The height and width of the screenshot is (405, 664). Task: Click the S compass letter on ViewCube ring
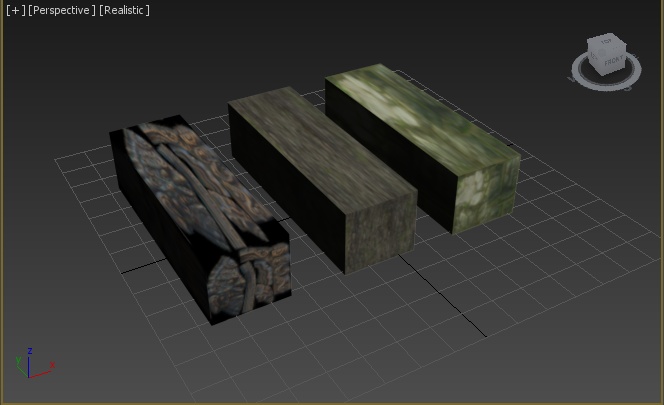(x=628, y=89)
